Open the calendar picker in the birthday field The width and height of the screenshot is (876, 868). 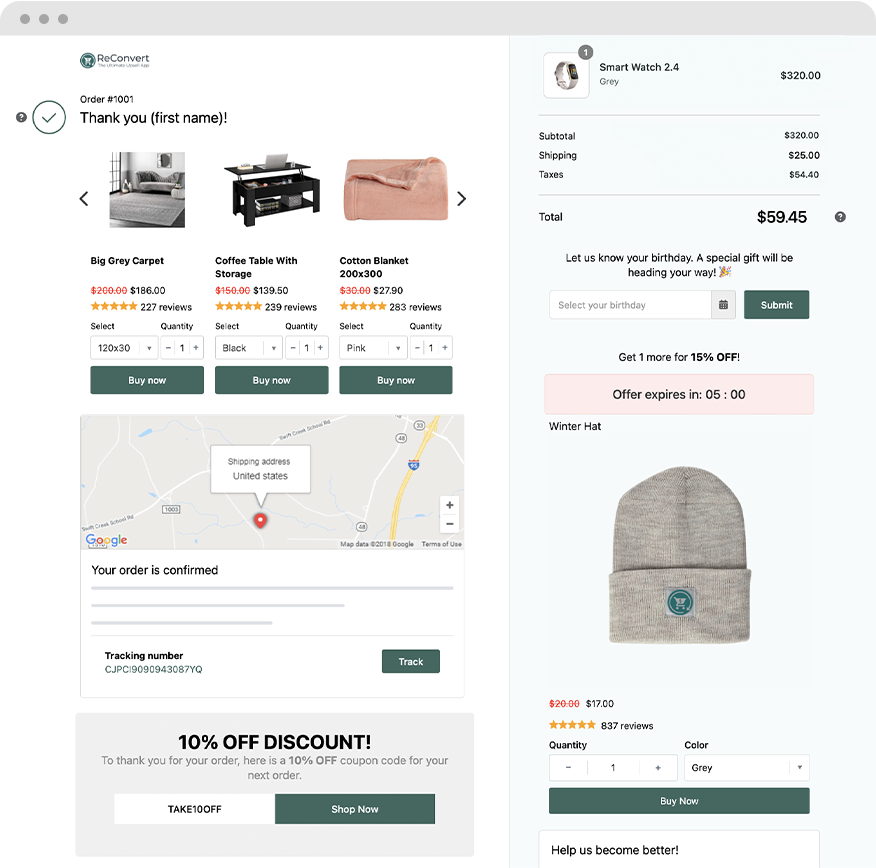pyautogui.click(x=723, y=304)
